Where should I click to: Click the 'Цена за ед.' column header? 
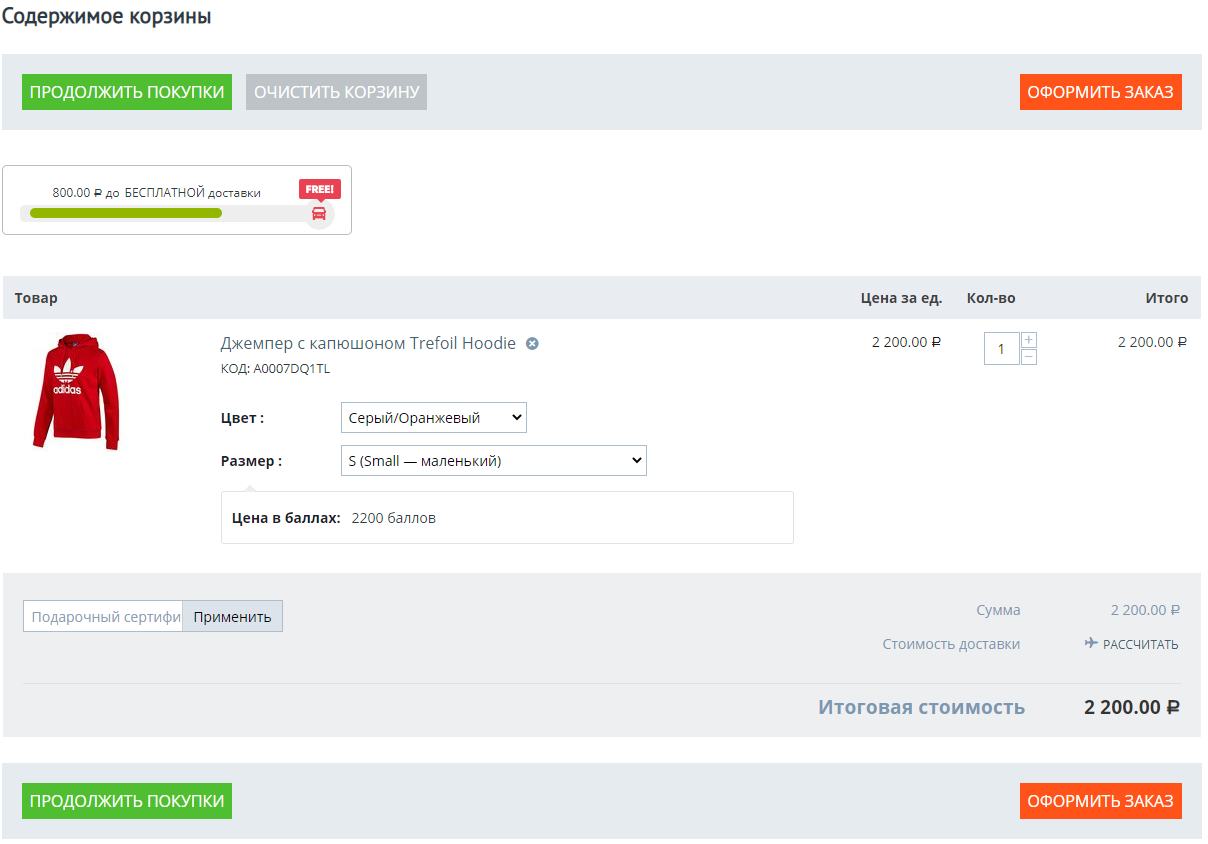(x=901, y=298)
